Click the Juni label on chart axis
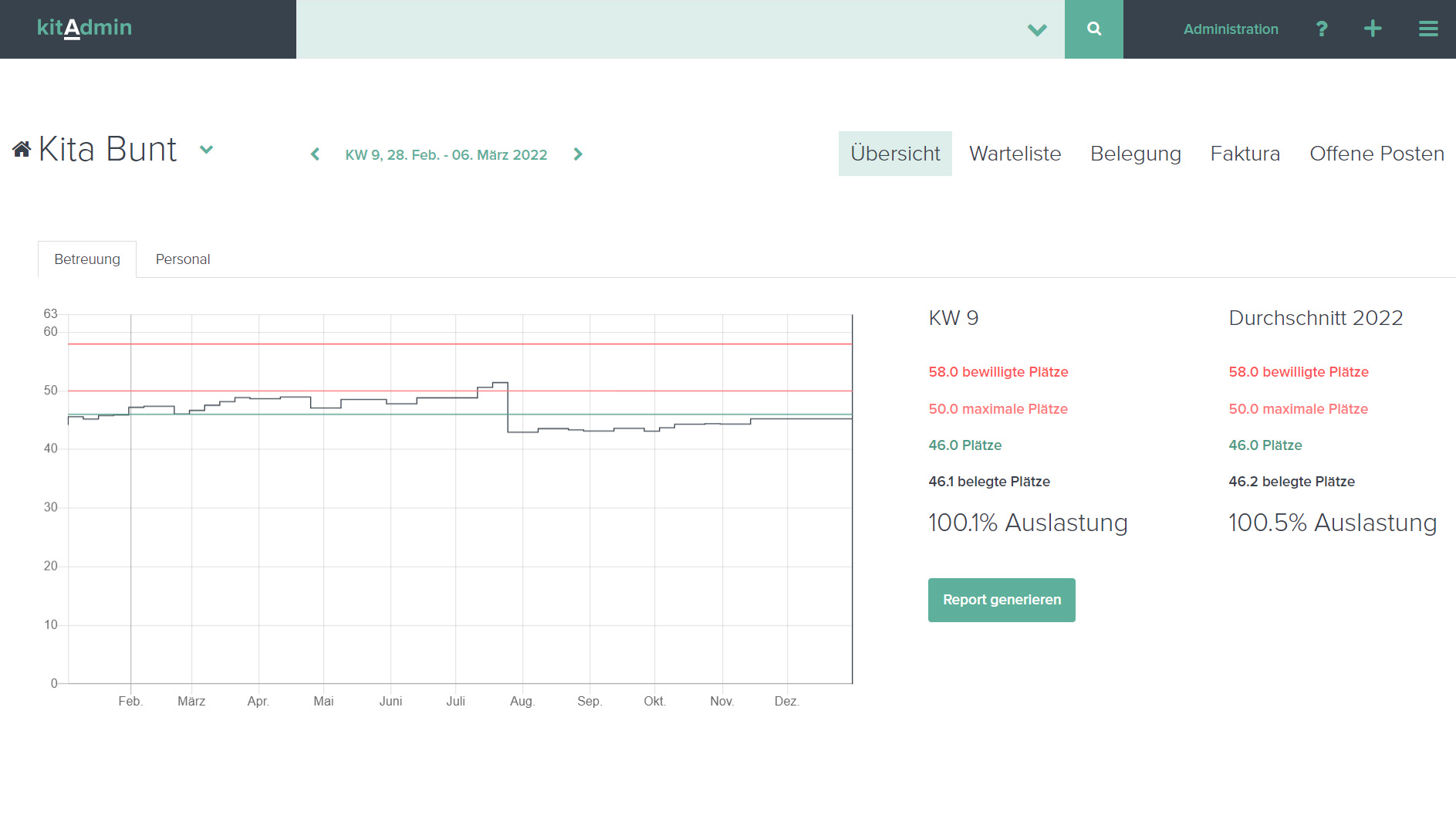The width and height of the screenshot is (1456, 819). coord(390,701)
